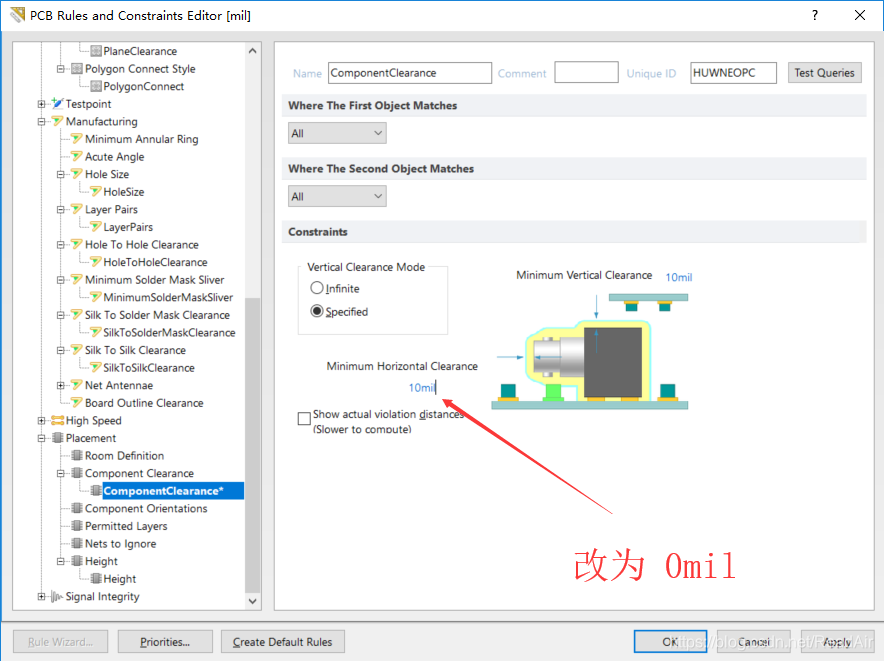Click the tree scrollbar up arrow
Image resolution: width=884 pixels, height=661 pixels.
pyautogui.click(x=253, y=51)
